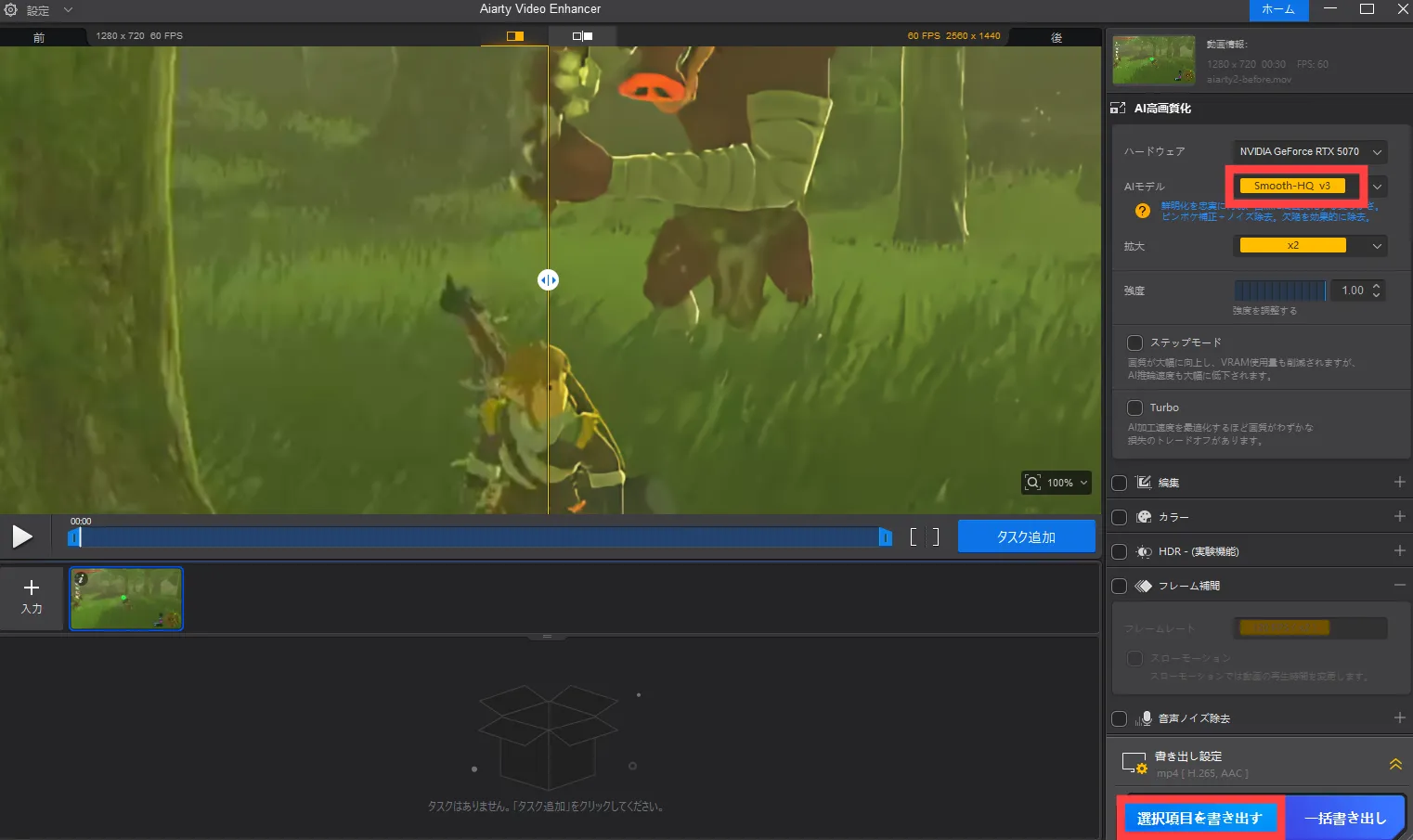Click the タスク追加 button
Screen dimensions: 1413x840
(1026, 536)
